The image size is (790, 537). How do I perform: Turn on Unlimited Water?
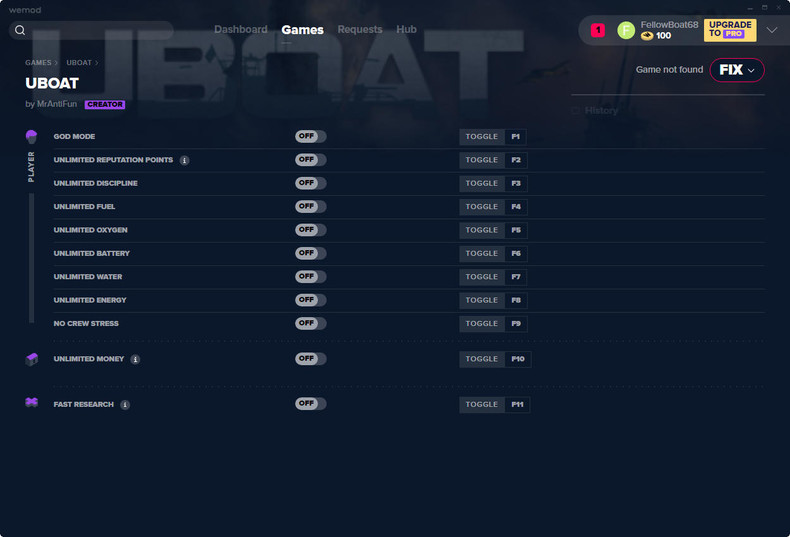[x=310, y=277]
